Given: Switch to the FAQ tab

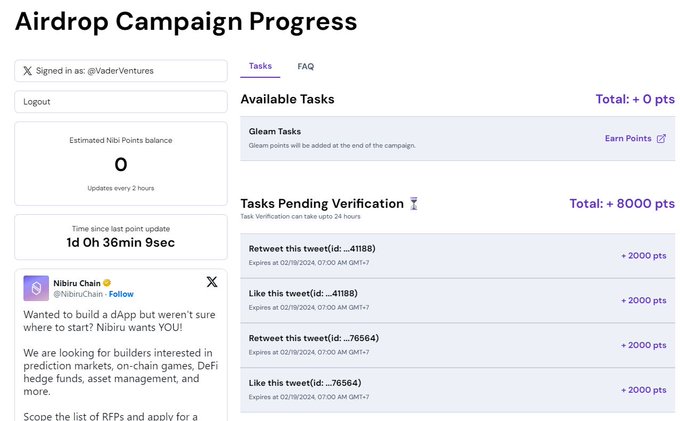Looking at the screenshot, I should pos(306,66).
